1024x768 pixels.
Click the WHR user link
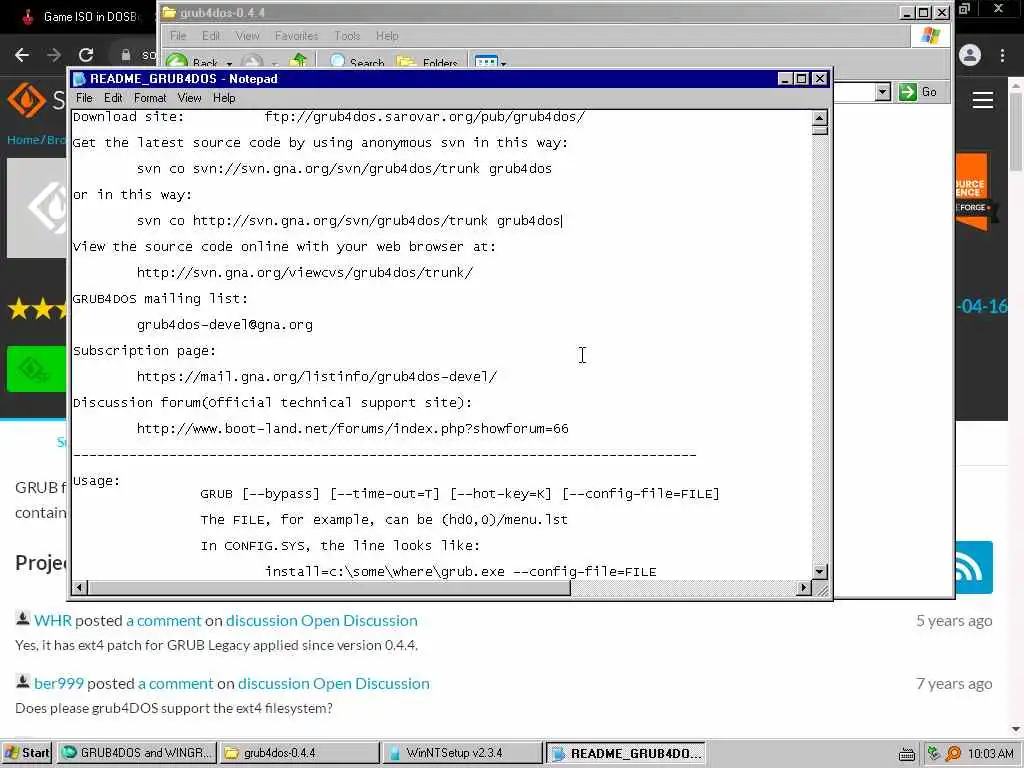click(x=53, y=620)
